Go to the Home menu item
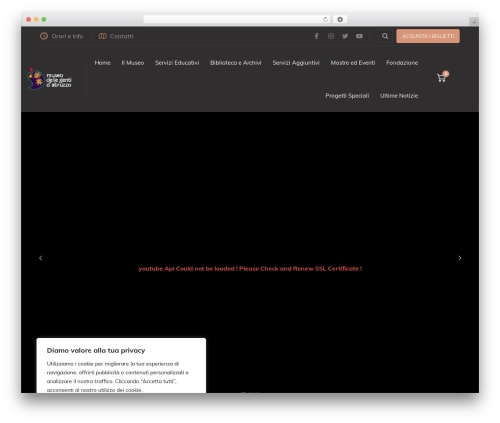Screen dimensions: 500x423 (x=102, y=63)
